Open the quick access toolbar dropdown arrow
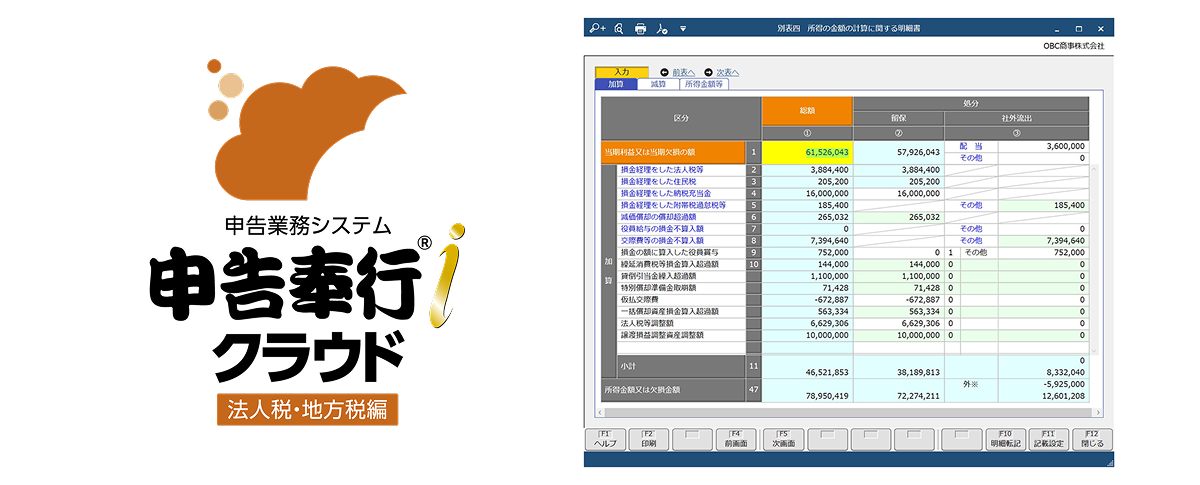 point(683,29)
